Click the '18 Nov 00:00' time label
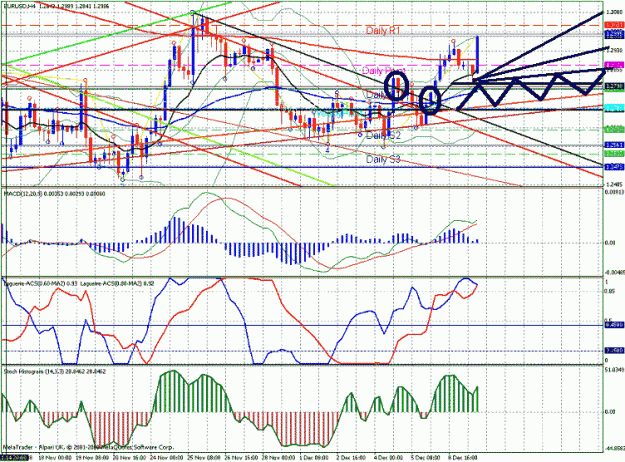 pyautogui.click(x=55, y=457)
